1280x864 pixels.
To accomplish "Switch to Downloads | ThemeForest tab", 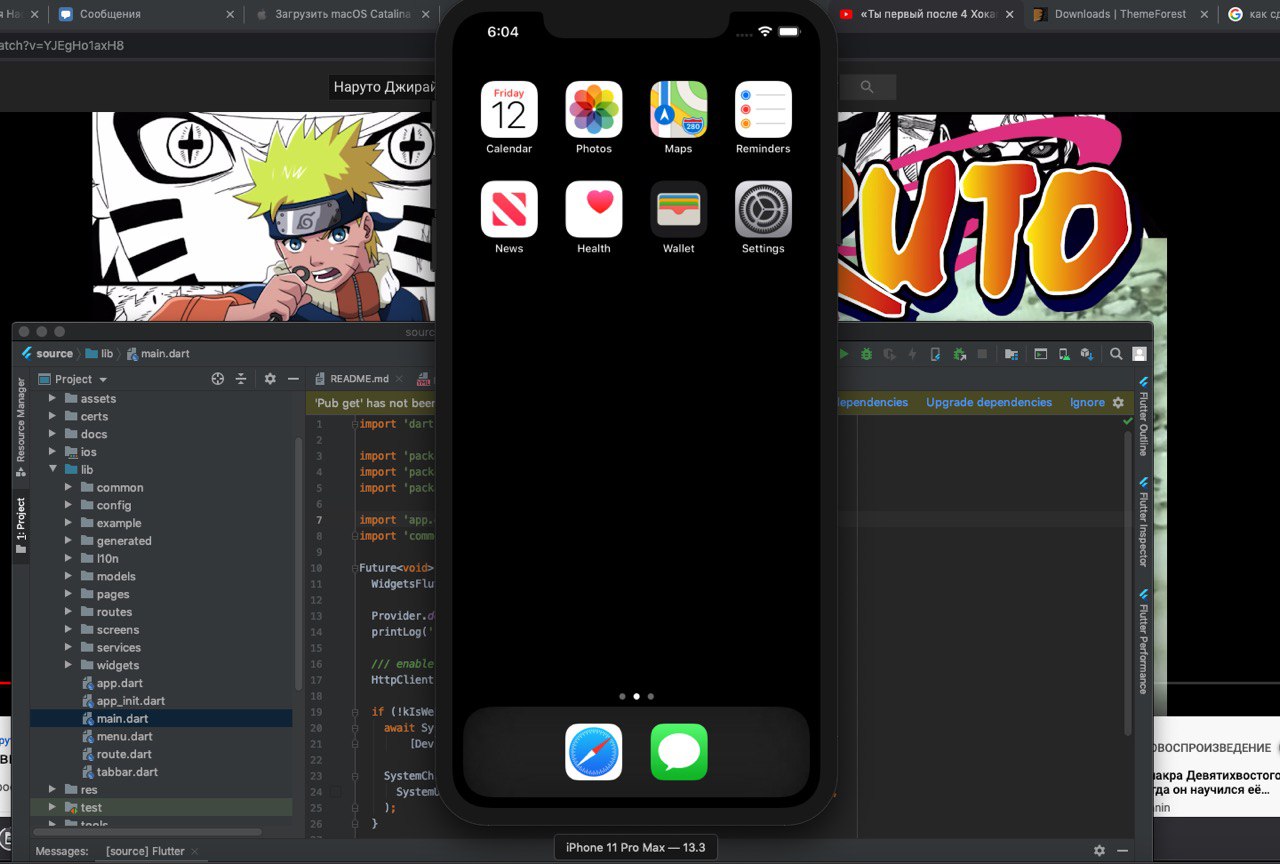I will coord(1120,14).
